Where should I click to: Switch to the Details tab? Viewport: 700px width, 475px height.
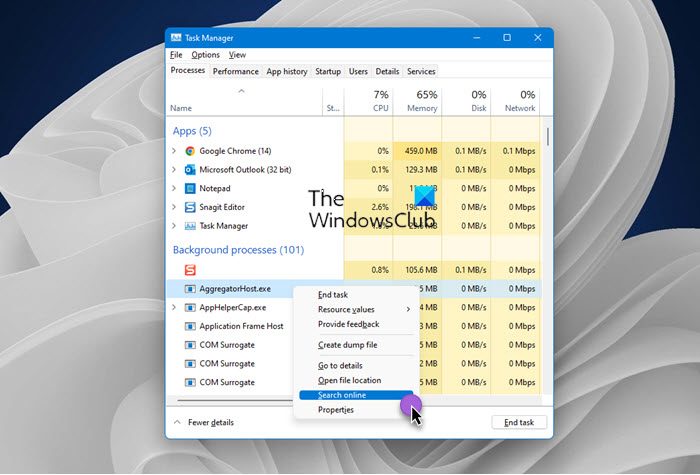387,71
